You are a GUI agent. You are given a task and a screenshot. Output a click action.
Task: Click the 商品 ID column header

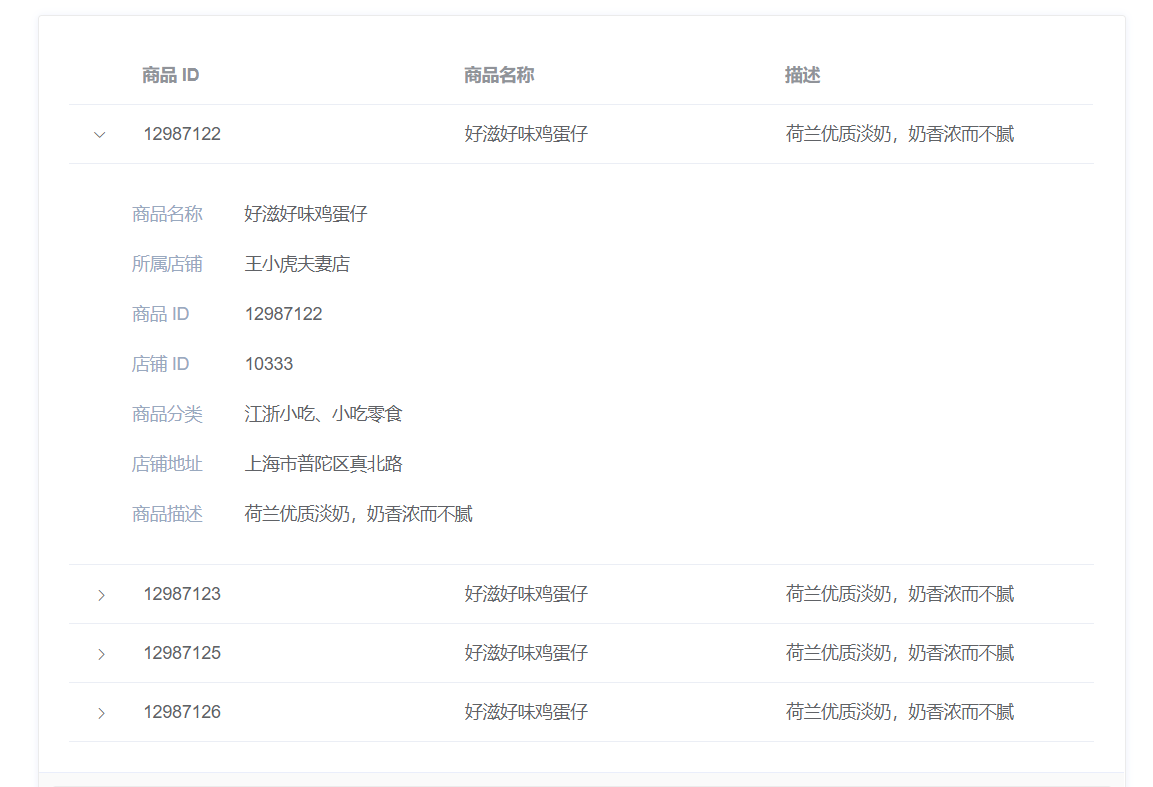169,74
